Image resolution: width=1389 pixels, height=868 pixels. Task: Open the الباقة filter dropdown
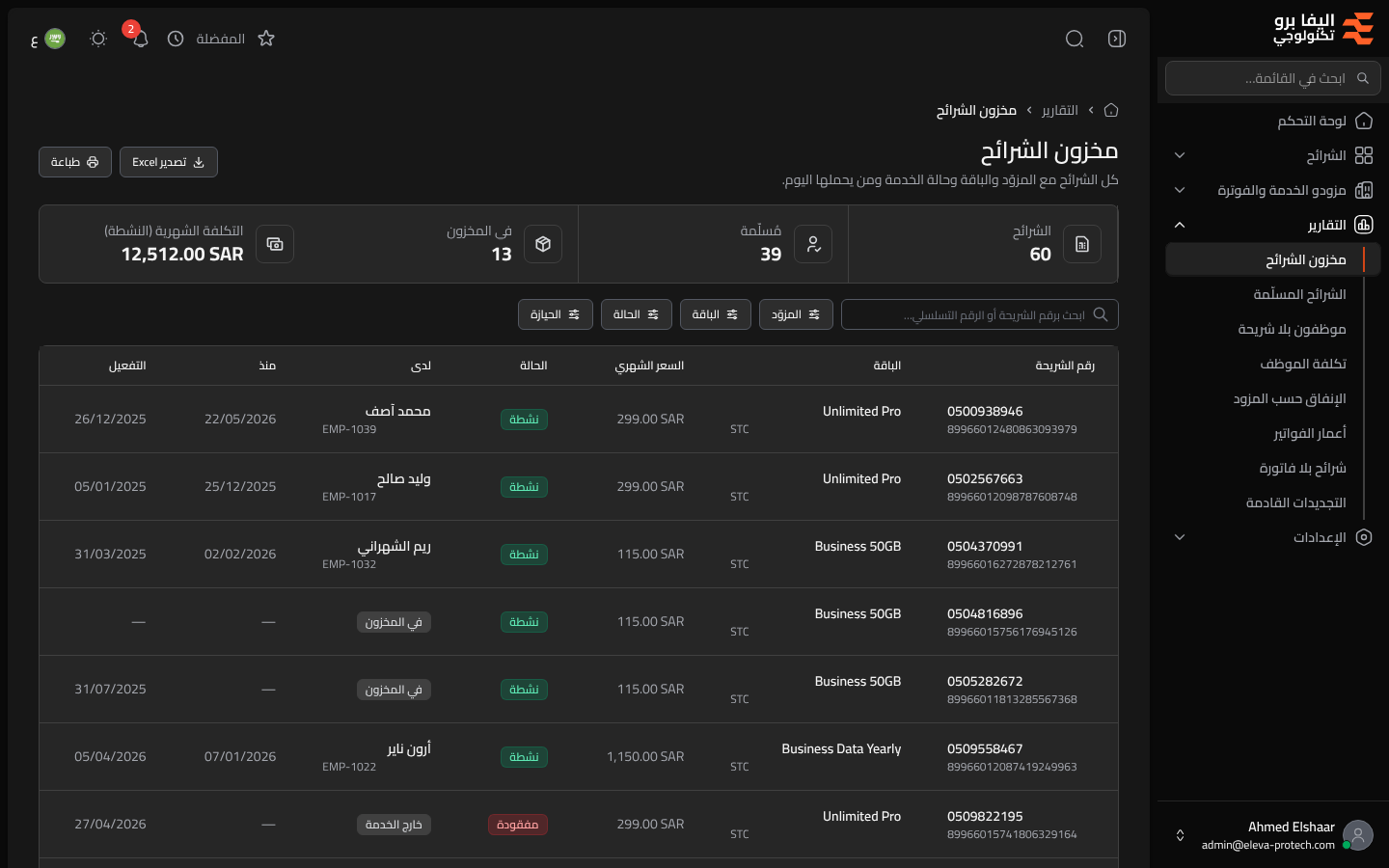[716, 314]
